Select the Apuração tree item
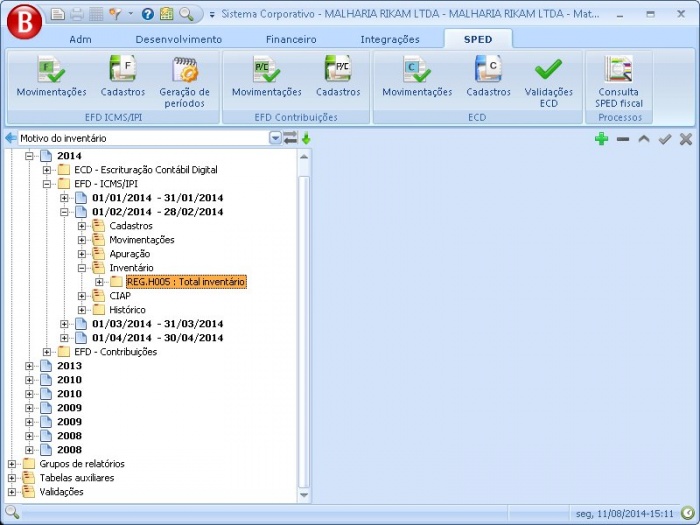The height and width of the screenshot is (525, 700). coord(130,254)
